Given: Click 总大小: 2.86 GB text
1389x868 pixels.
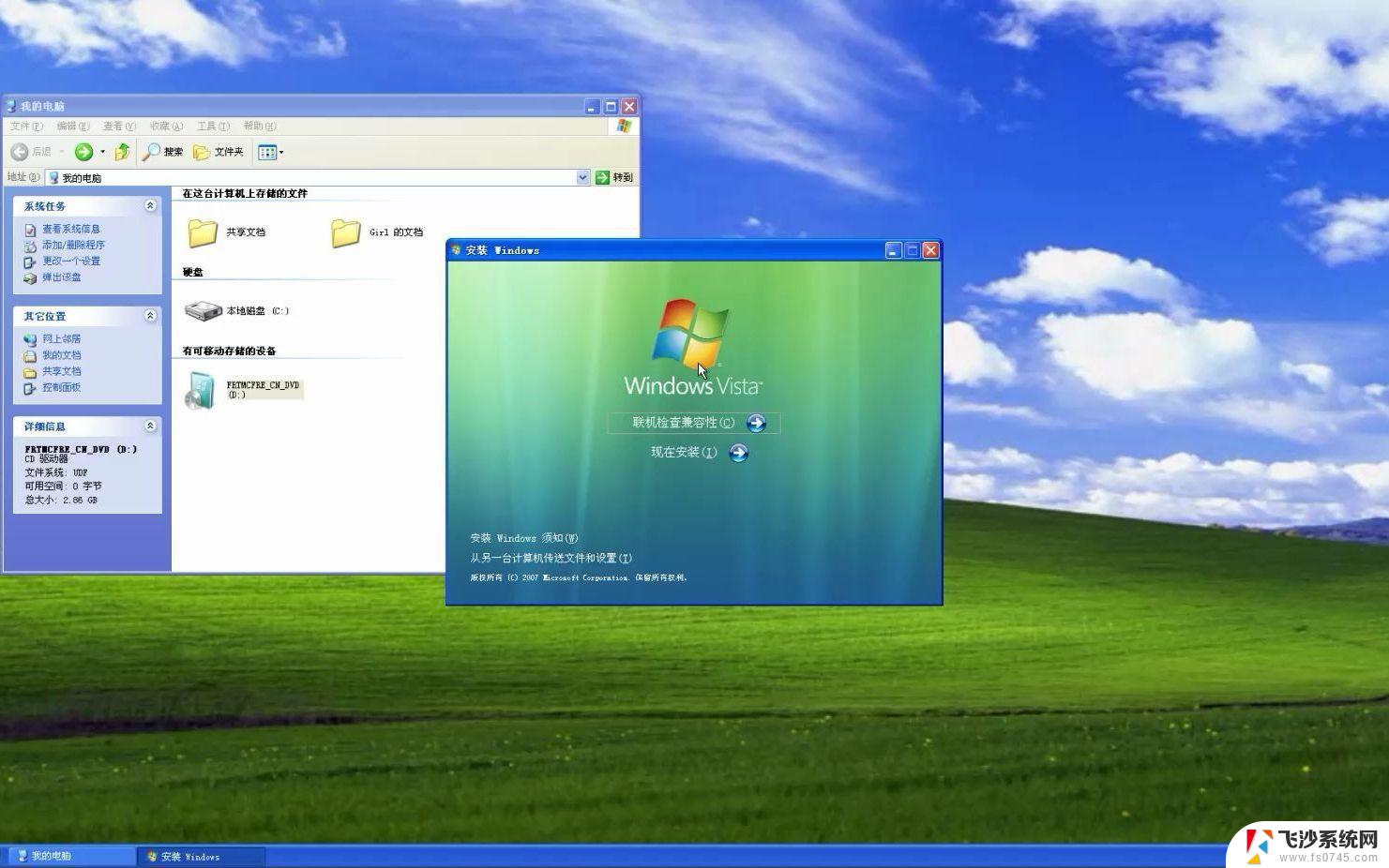Looking at the screenshot, I should [61, 500].
